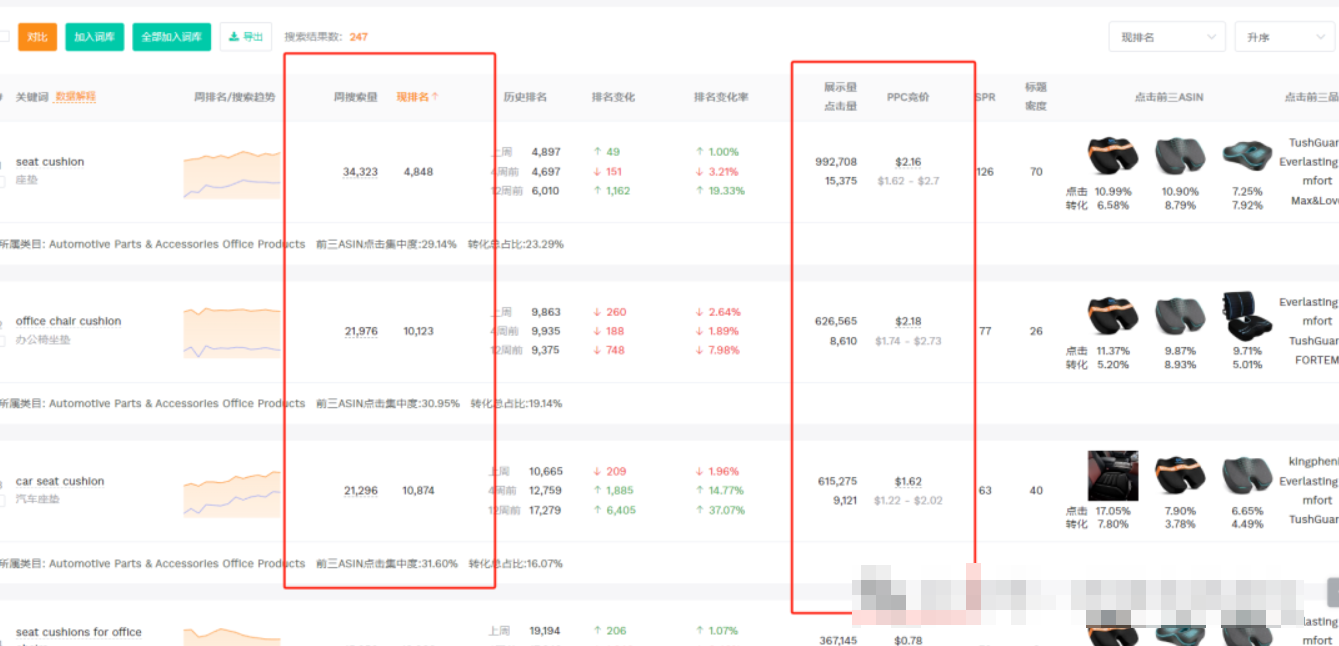Click 前三ASIN点击集中度:29.14% text
This screenshot has width=1339, height=646.
(385, 244)
